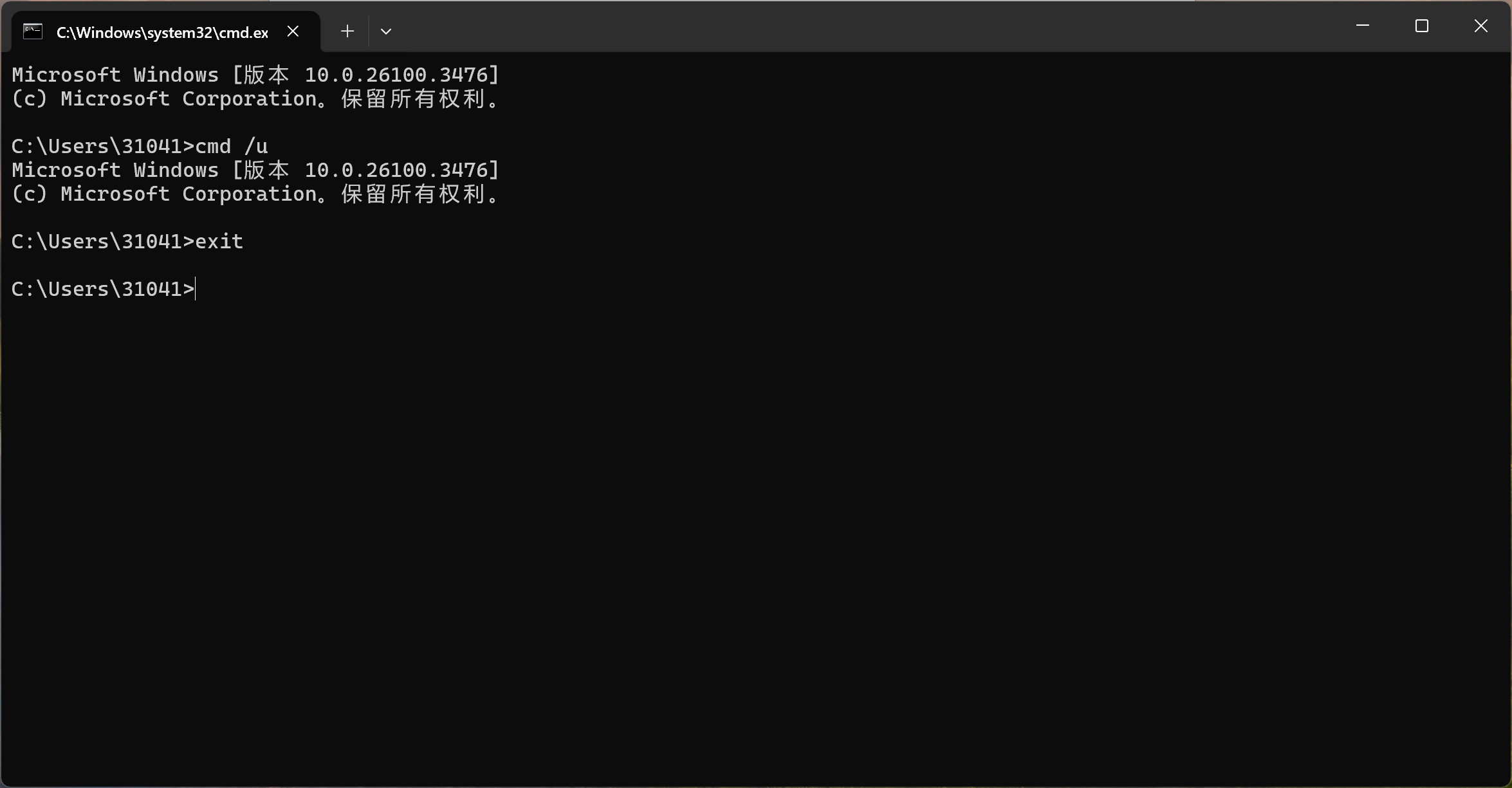Click the 'cmd /u' command text

232,146
